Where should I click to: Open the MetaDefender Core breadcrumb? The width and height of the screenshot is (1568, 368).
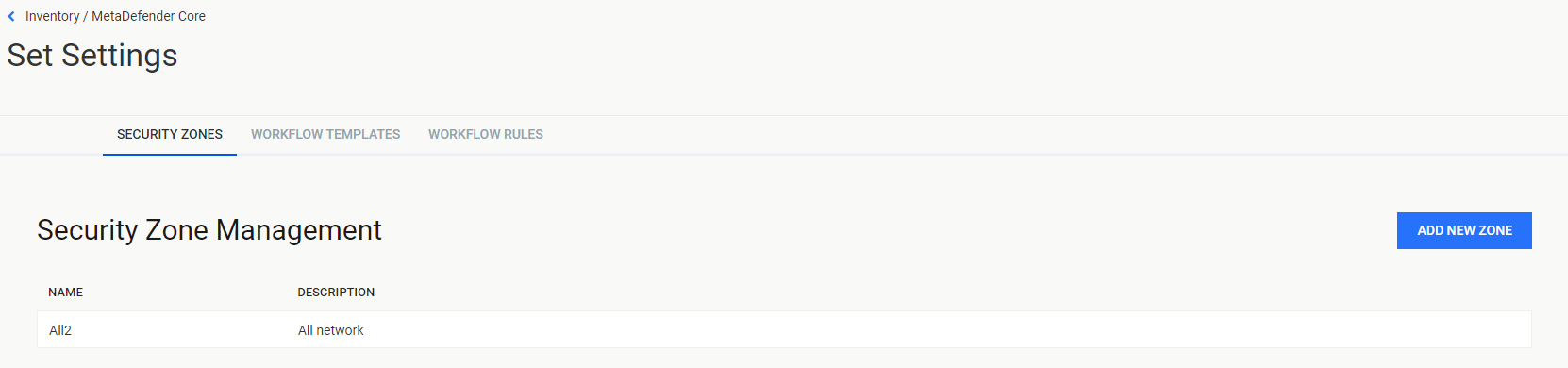pyautogui.click(x=148, y=16)
